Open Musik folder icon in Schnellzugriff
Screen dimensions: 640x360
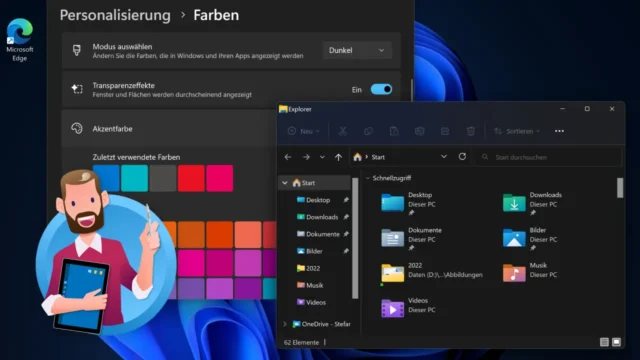click(x=514, y=273)
